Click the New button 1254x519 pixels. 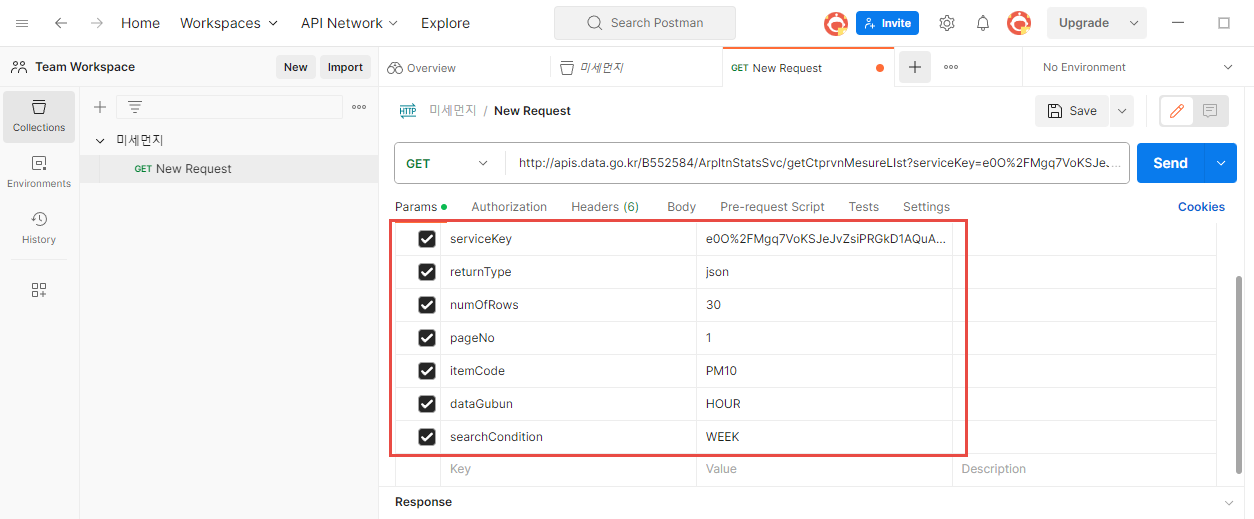[x=296, y=67]
